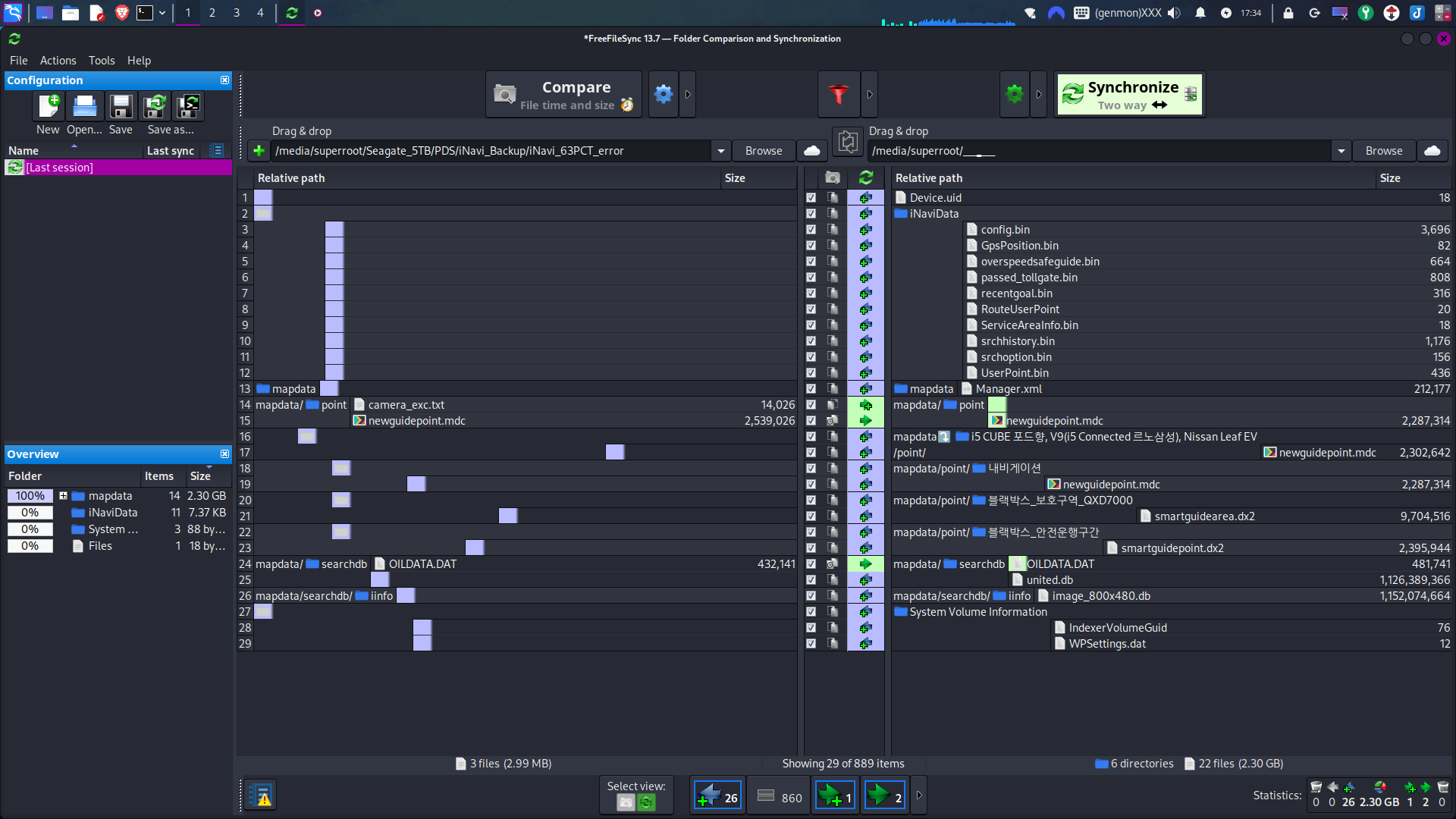Toggle the checkbox for camera_exc.txt row

811,405
